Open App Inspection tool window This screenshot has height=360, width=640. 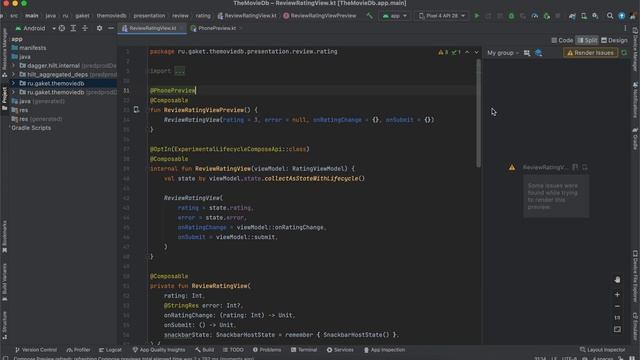coord(384,350)
